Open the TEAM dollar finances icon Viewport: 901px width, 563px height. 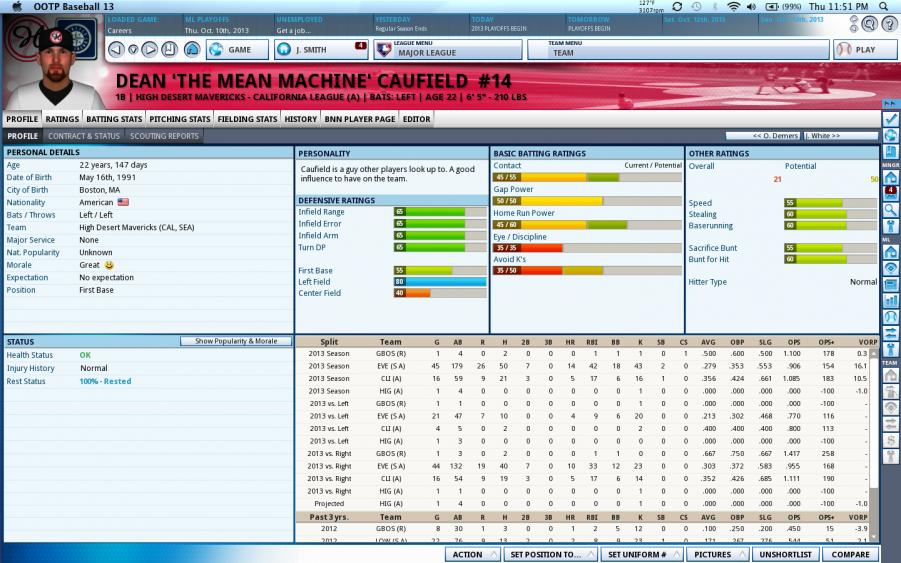tap(891, 440)
